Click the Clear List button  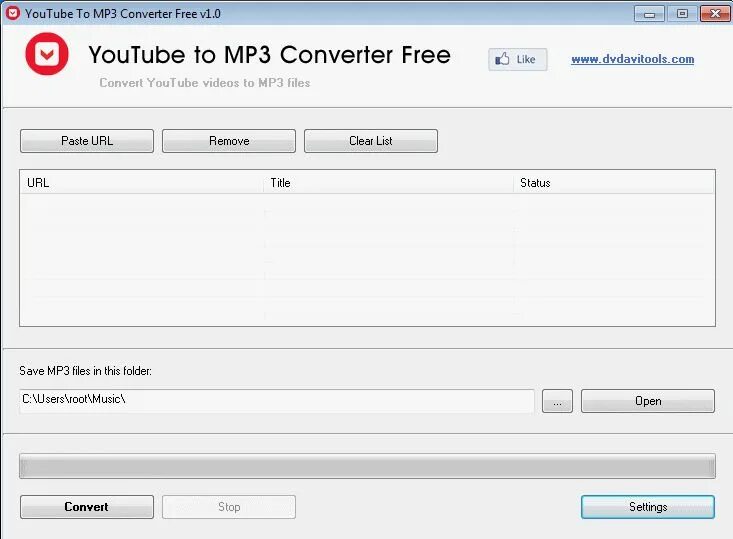coord(371,141)
